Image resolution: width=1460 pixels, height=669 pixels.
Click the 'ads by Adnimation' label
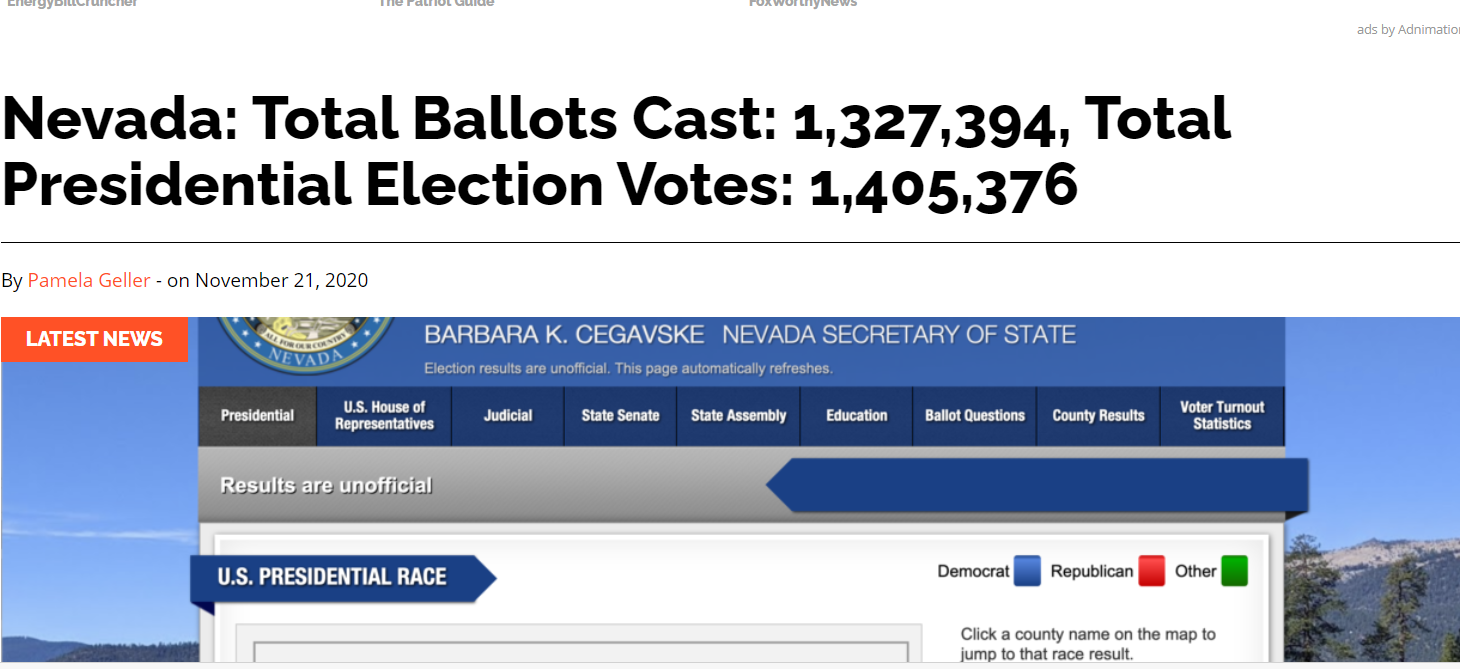pyautogui.click(x=1407, y=30)
